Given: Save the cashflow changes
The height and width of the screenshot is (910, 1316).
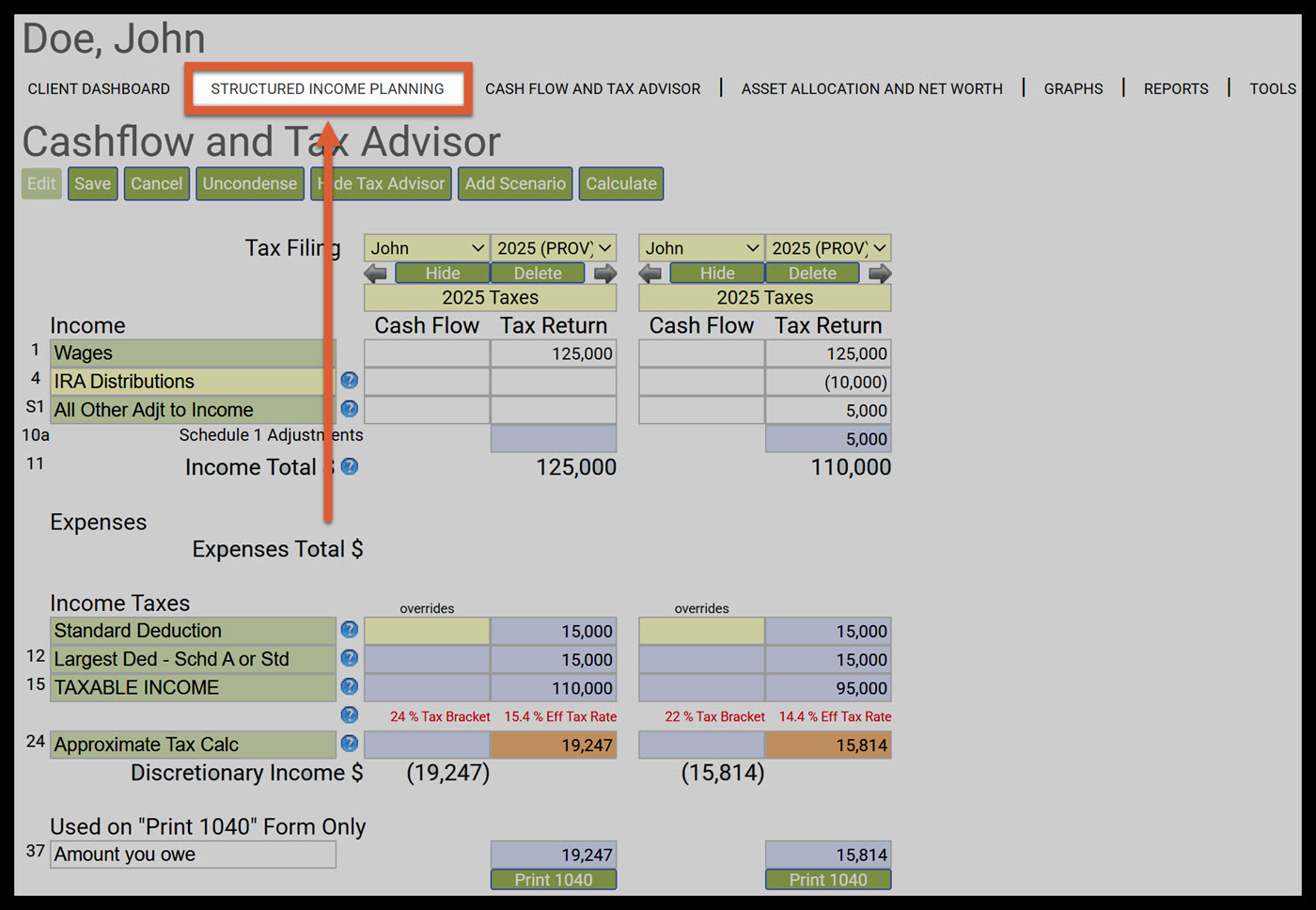Looking at the screenshot, I should (x=92, y=183).
